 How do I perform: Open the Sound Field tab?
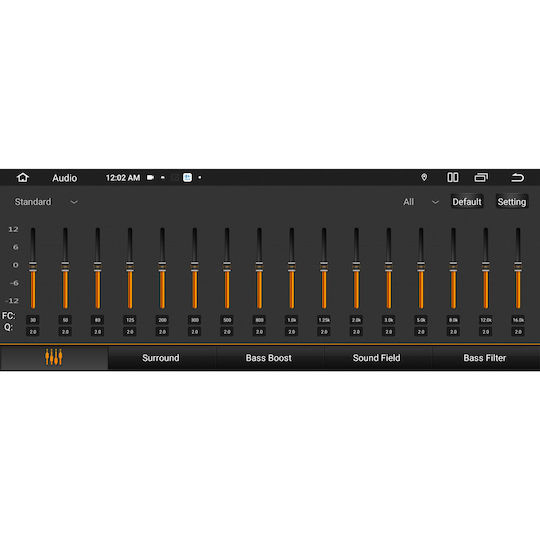click(376, 358)
